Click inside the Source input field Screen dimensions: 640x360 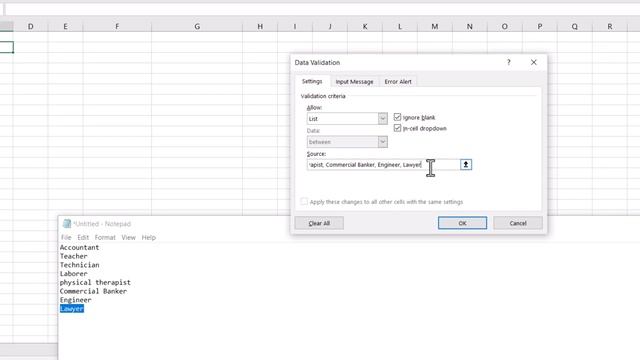[383, 164]
